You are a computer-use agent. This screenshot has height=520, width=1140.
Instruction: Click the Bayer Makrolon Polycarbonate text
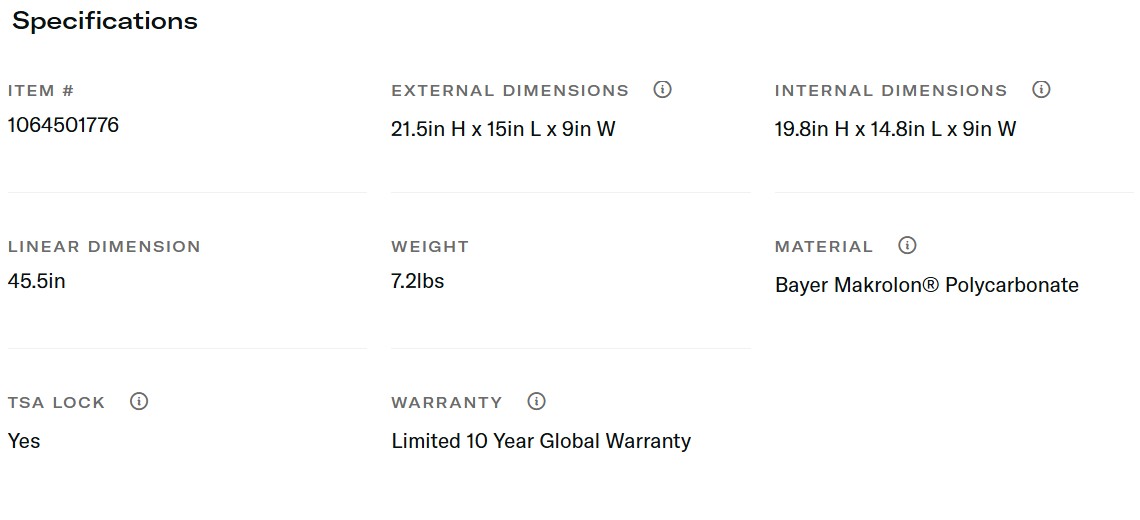click(x=926, y=285)
